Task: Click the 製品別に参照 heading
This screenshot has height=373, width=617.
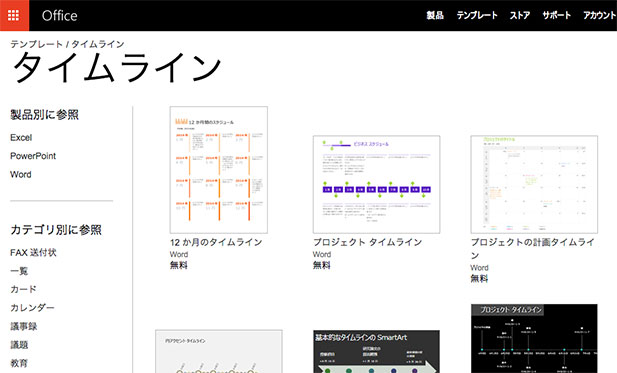Action: click(x=44, y=114)
